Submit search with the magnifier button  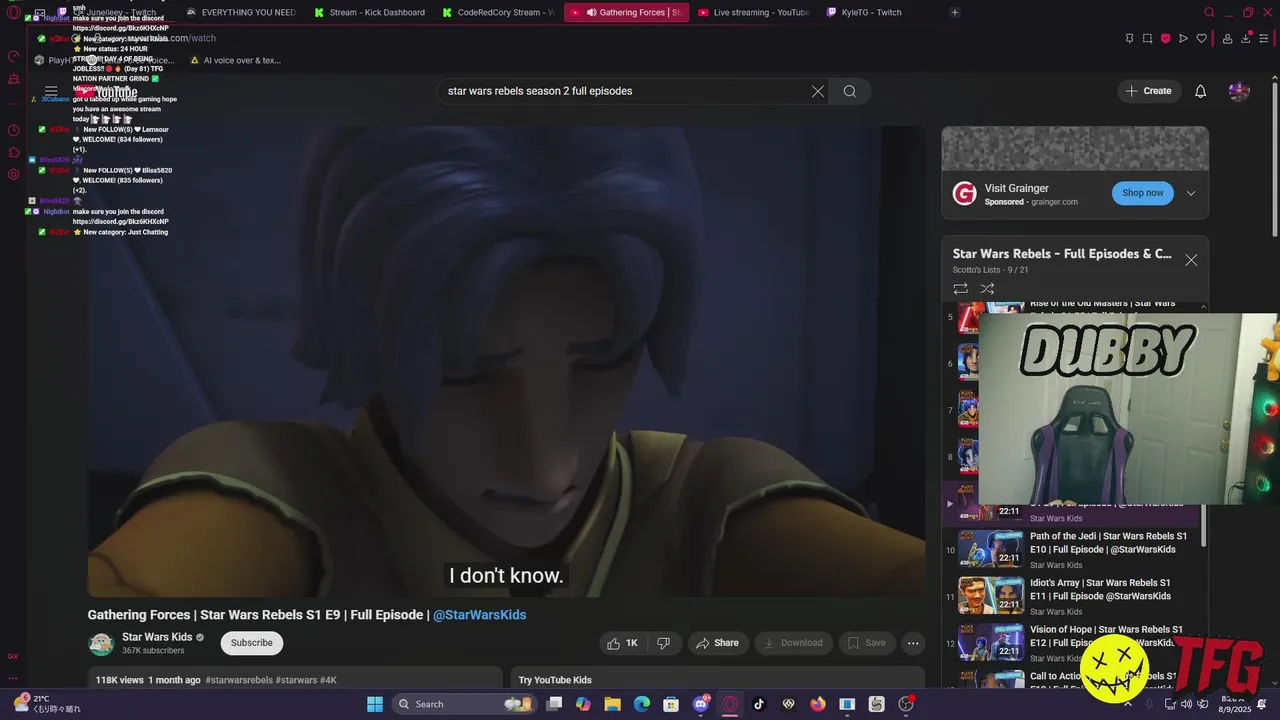click(x=850, y=91)
